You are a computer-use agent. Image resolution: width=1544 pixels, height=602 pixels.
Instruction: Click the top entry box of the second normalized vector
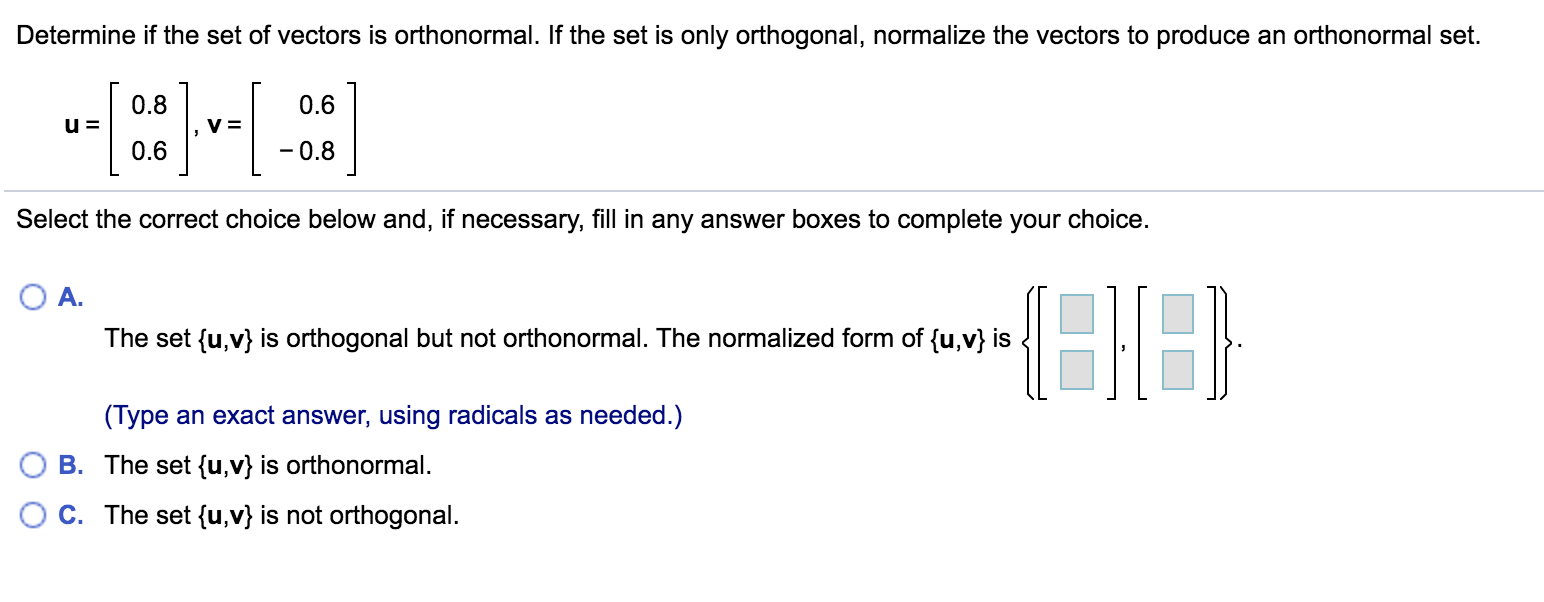click(1177, 314)
